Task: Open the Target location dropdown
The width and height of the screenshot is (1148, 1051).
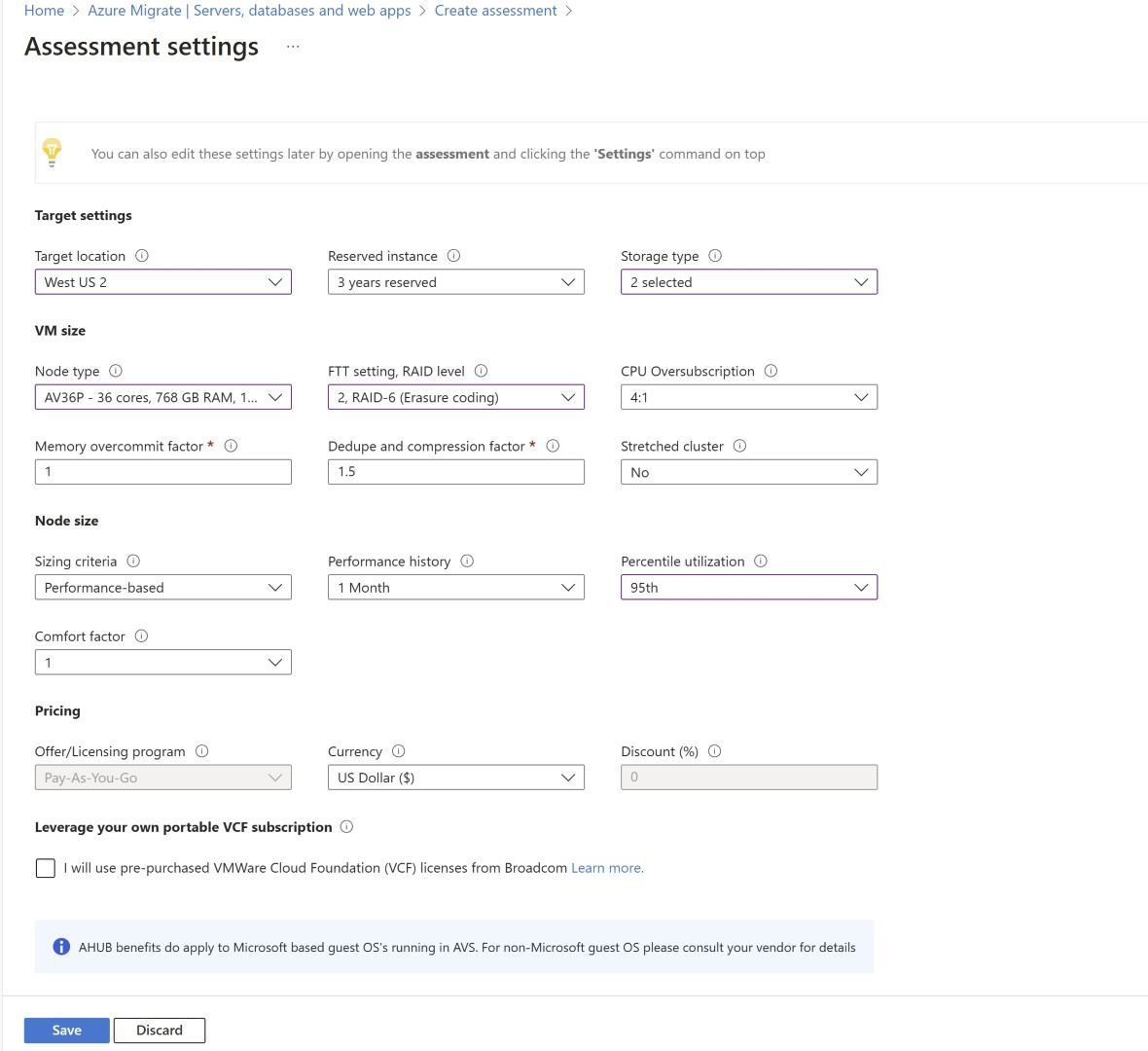Action: pyautogui.click(x=163, y=282)
